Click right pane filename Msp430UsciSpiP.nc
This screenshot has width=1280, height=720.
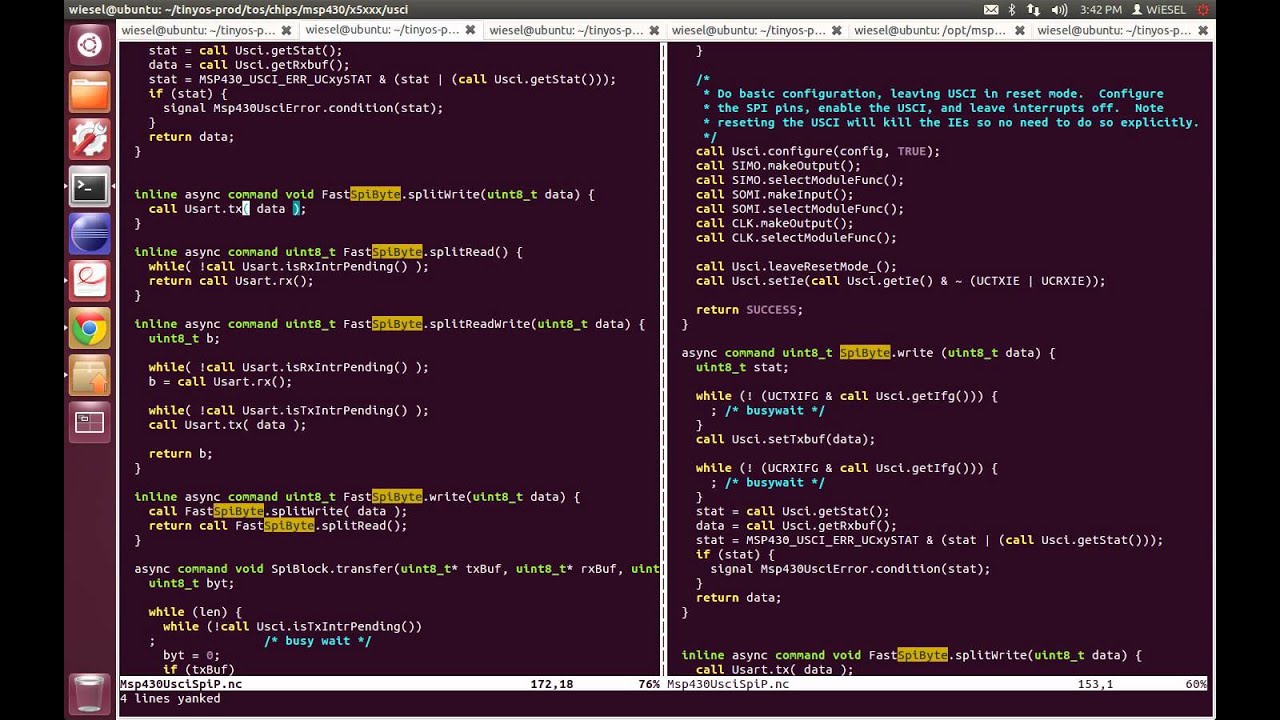pyautogui.click(x=728, y=684)
